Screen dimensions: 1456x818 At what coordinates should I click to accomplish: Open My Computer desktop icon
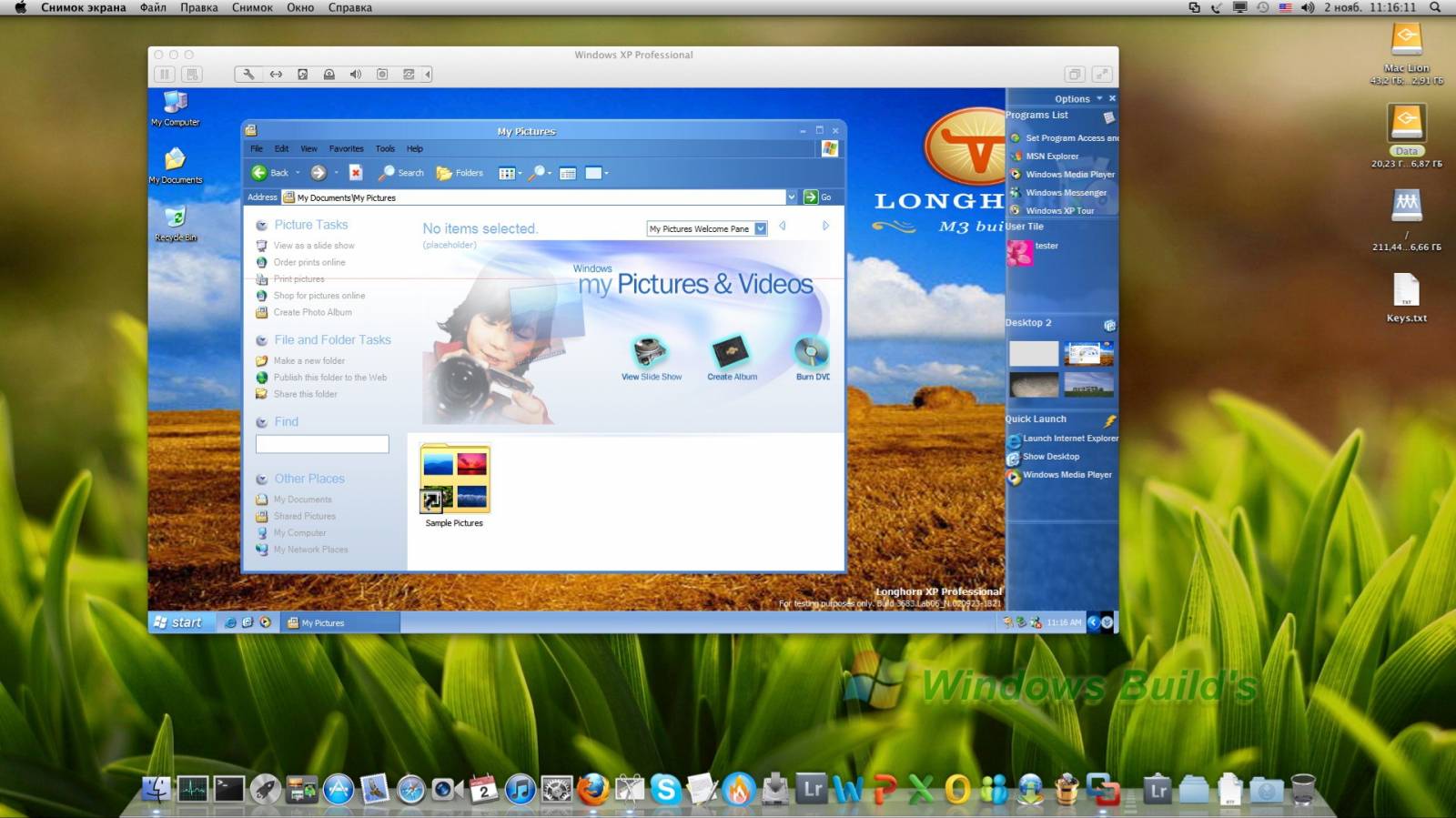[x=175, y=108]
